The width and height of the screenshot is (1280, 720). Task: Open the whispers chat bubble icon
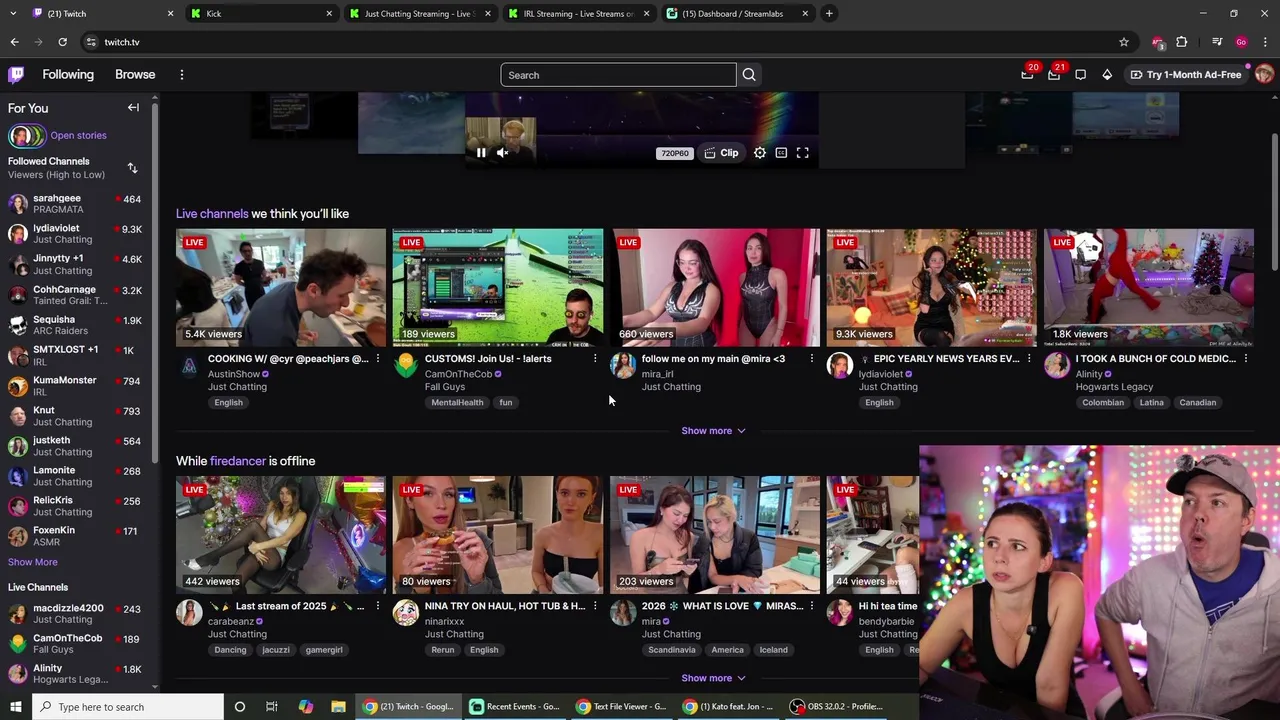(1081, 75)
